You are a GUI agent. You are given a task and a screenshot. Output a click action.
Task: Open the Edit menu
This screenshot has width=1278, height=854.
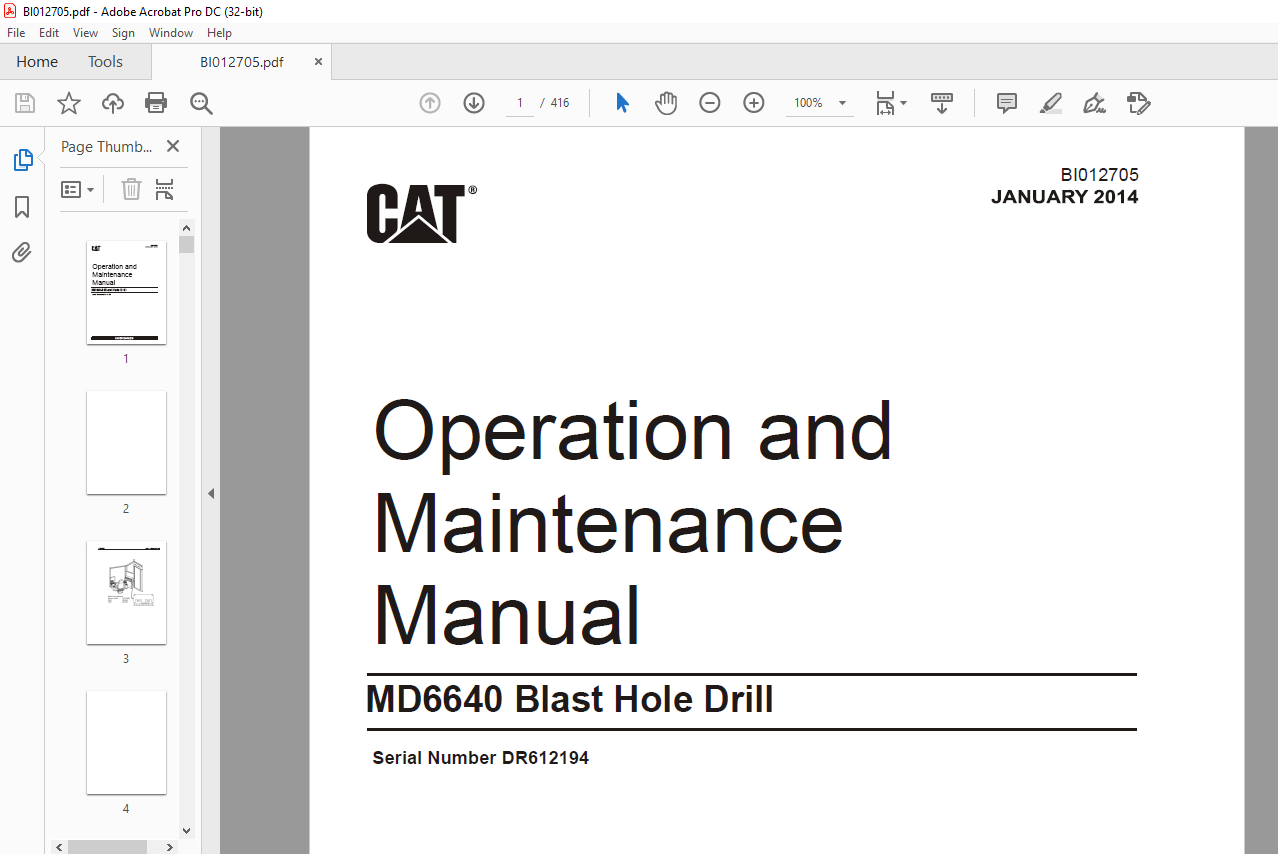coord(49,33)
